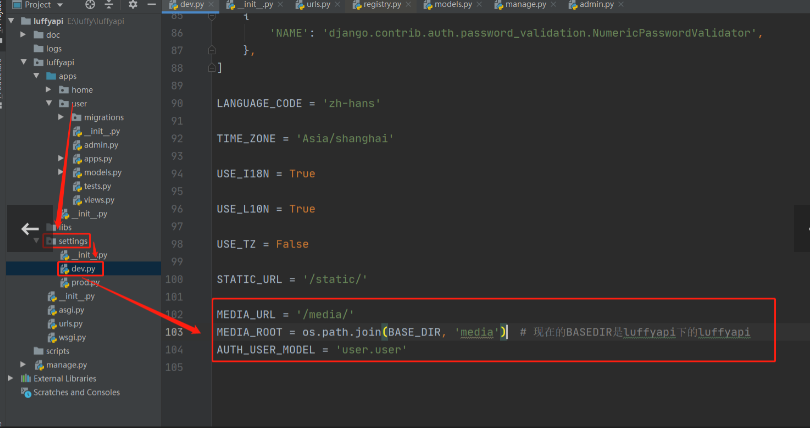Close the admin.py editor tab
The width and height of the screenshot is (810, 428).
tap(621, 5)
